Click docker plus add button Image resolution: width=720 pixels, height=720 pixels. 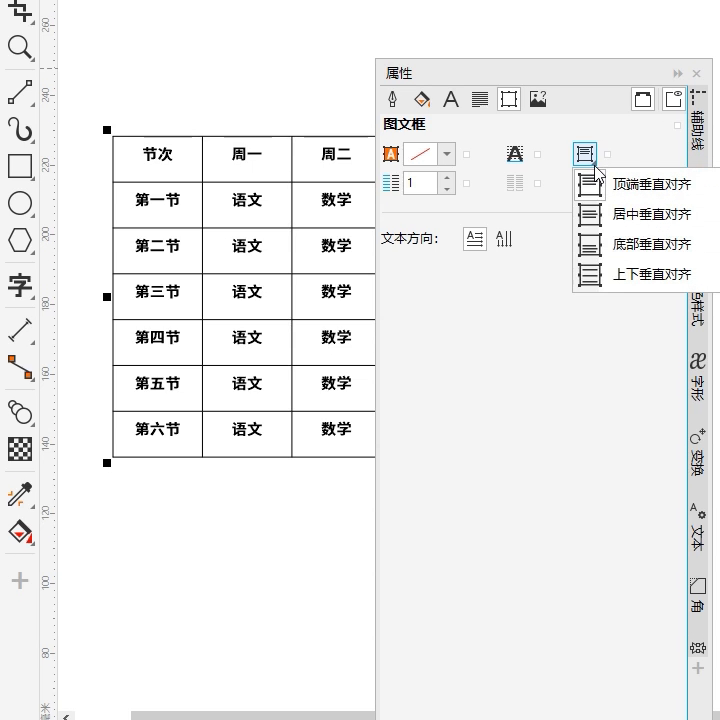click(x=698, y=668)
